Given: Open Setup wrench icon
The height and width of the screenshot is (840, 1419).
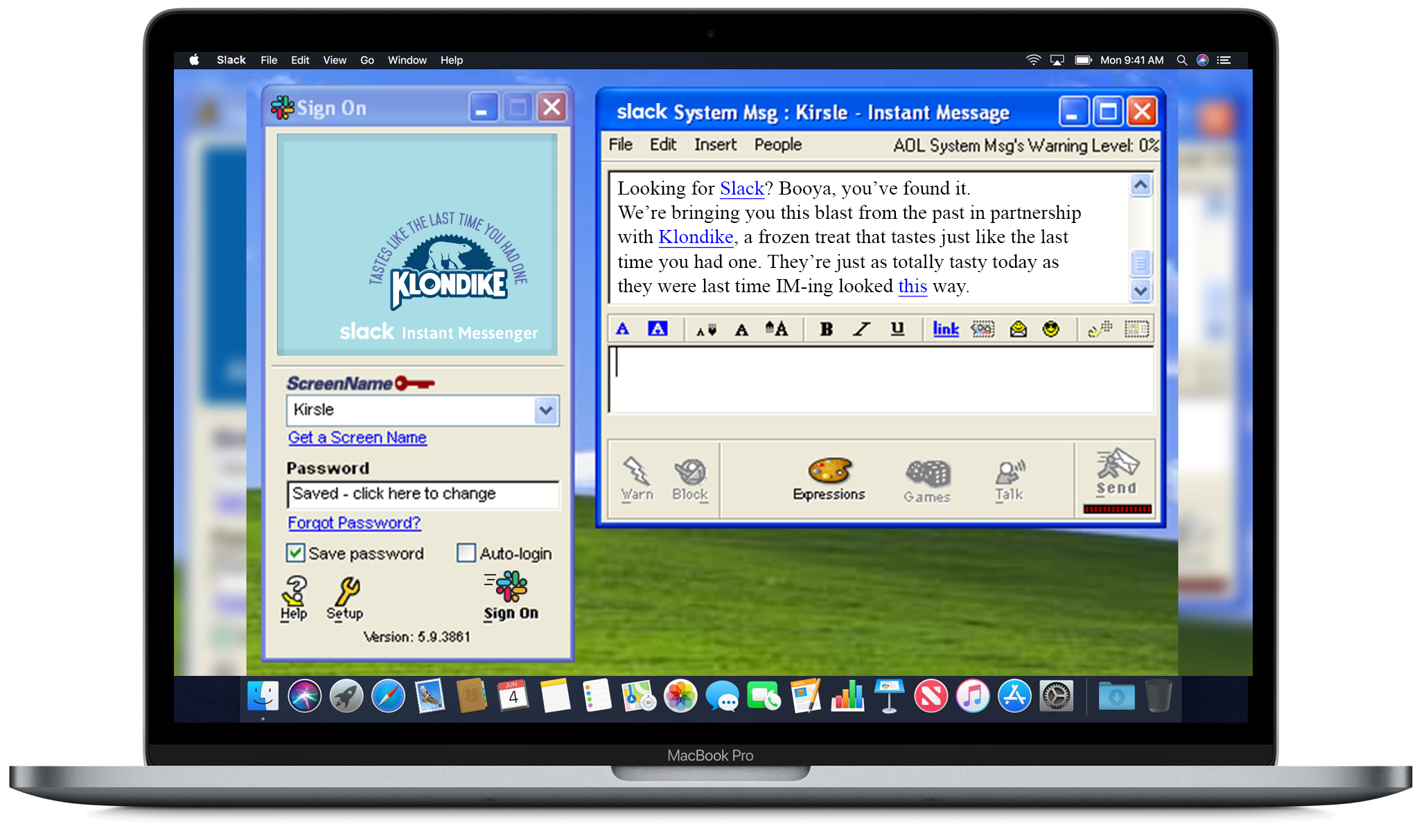Looking at the screenshot, I should pyautogui.click(x=345, y=598).
